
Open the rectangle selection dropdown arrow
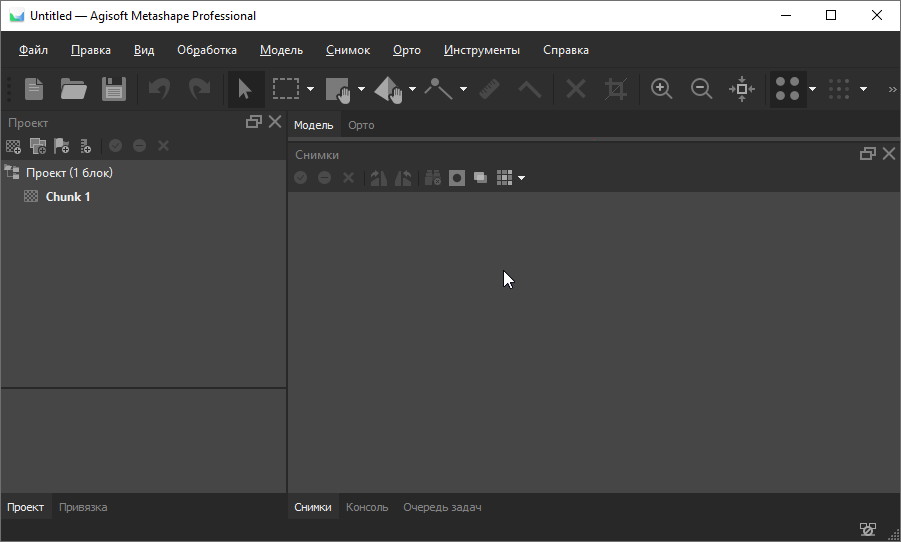pos(310,89)
